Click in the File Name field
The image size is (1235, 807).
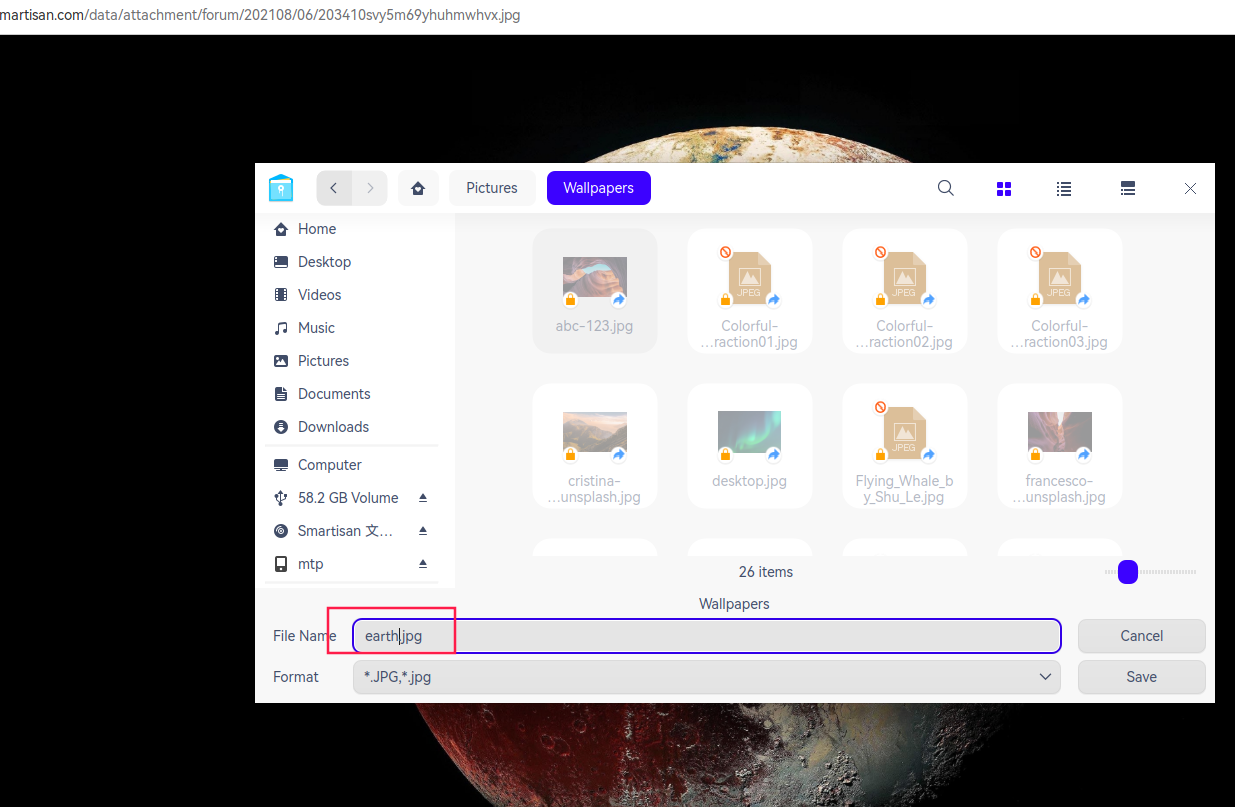point(707,636)
